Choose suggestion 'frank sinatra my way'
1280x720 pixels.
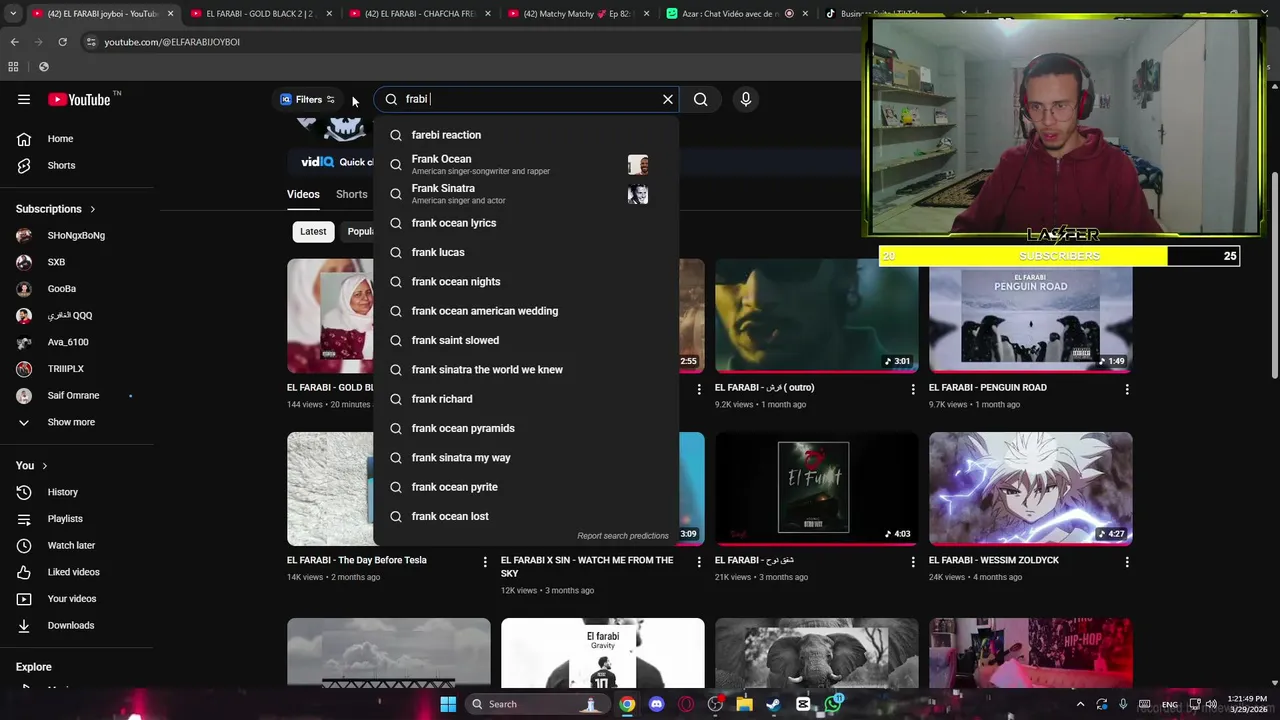tap(526, 458)
